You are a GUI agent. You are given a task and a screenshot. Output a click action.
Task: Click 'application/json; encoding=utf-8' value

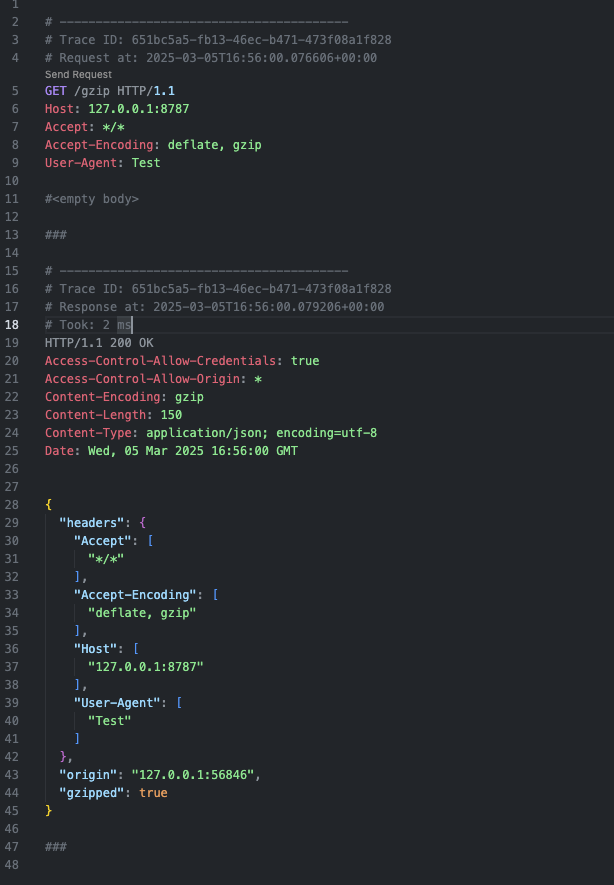(x=262, y=433)
